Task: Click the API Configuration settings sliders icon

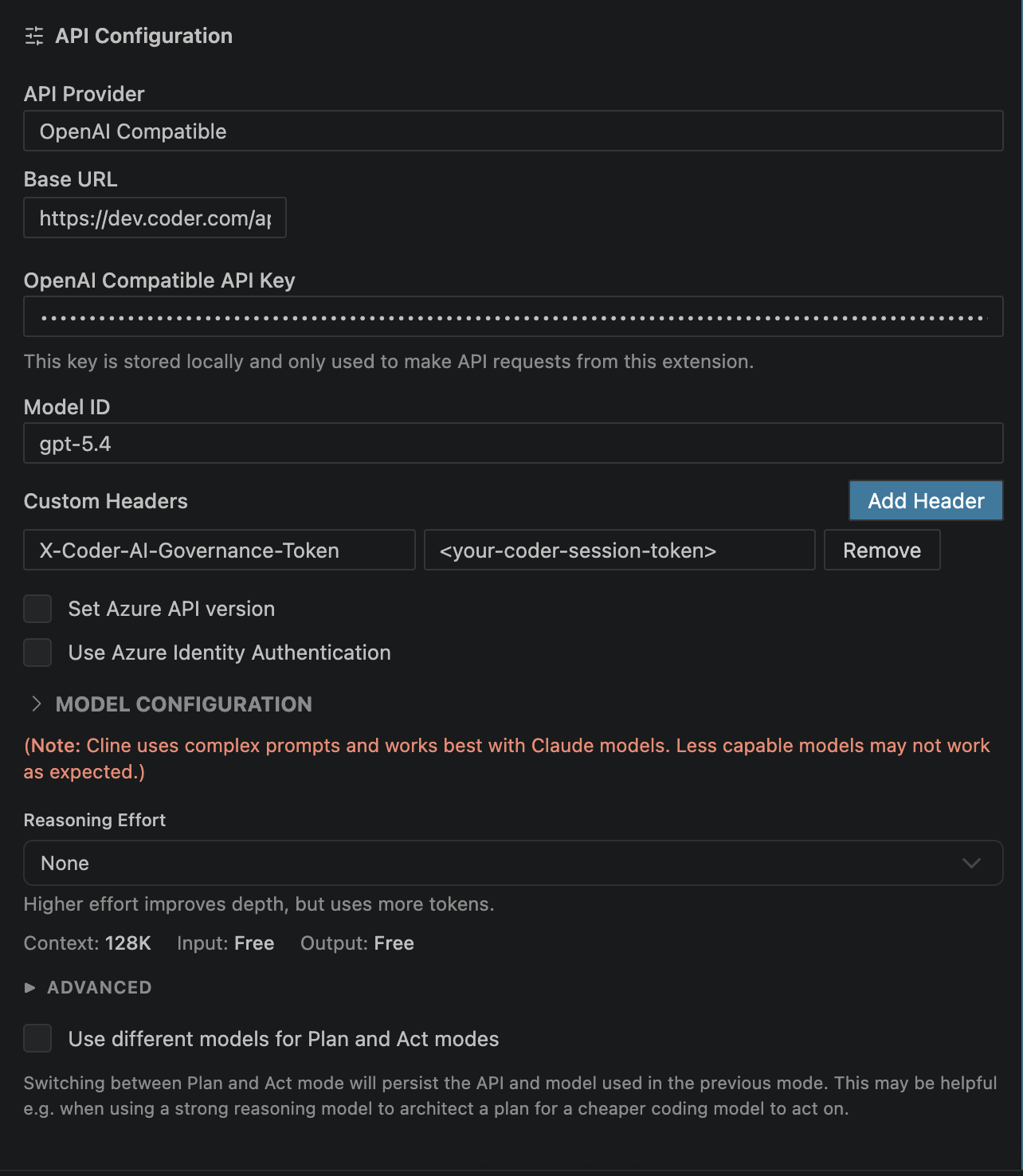Action: (34, 36)
